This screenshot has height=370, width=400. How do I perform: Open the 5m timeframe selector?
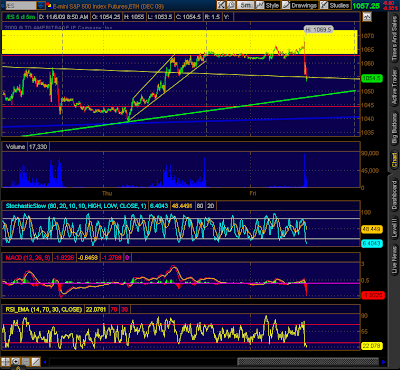(245, 5)
